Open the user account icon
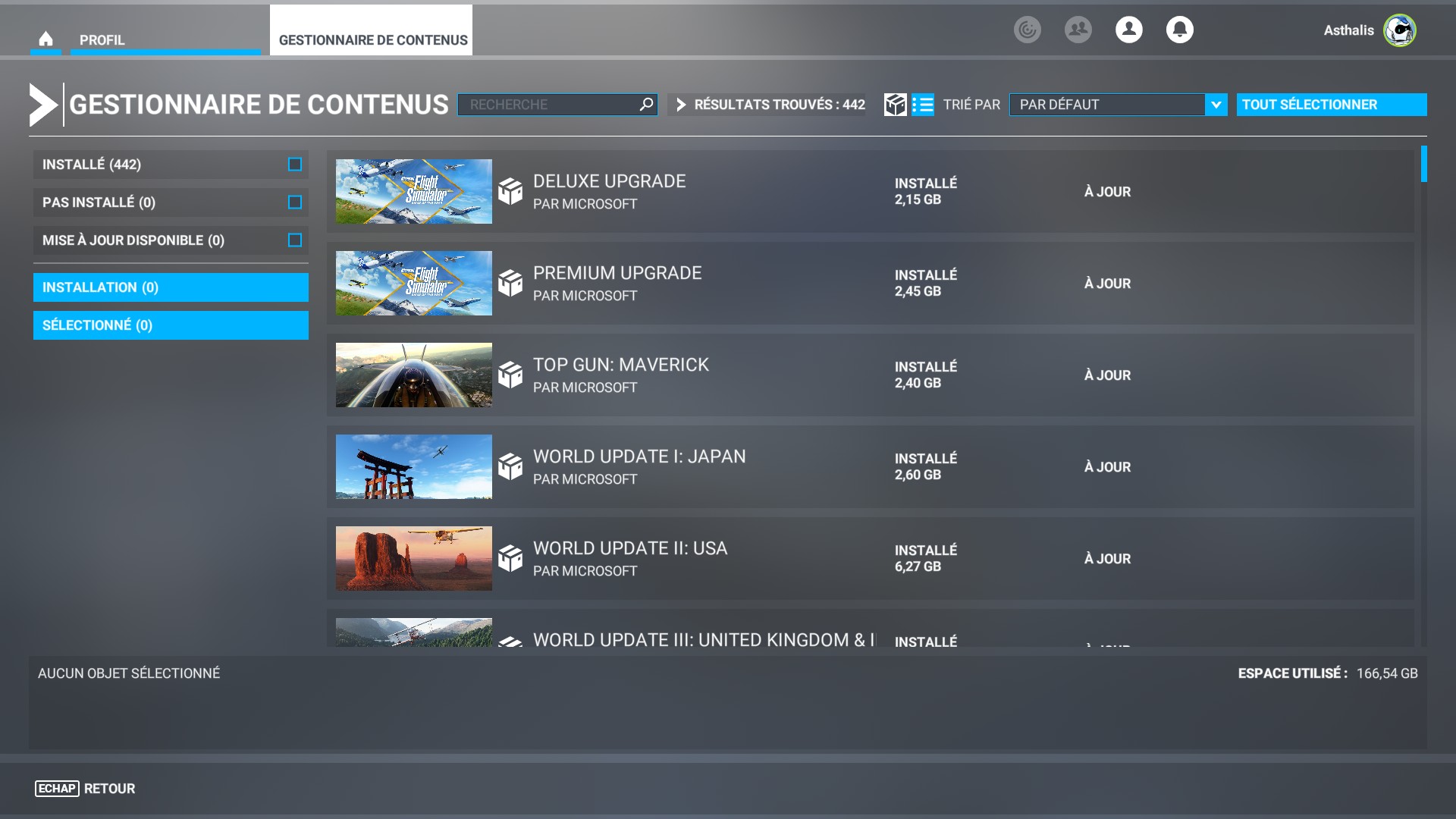Image resolution: width=1456 pixels, height=819 pixels. click(x=1128, y=30)
